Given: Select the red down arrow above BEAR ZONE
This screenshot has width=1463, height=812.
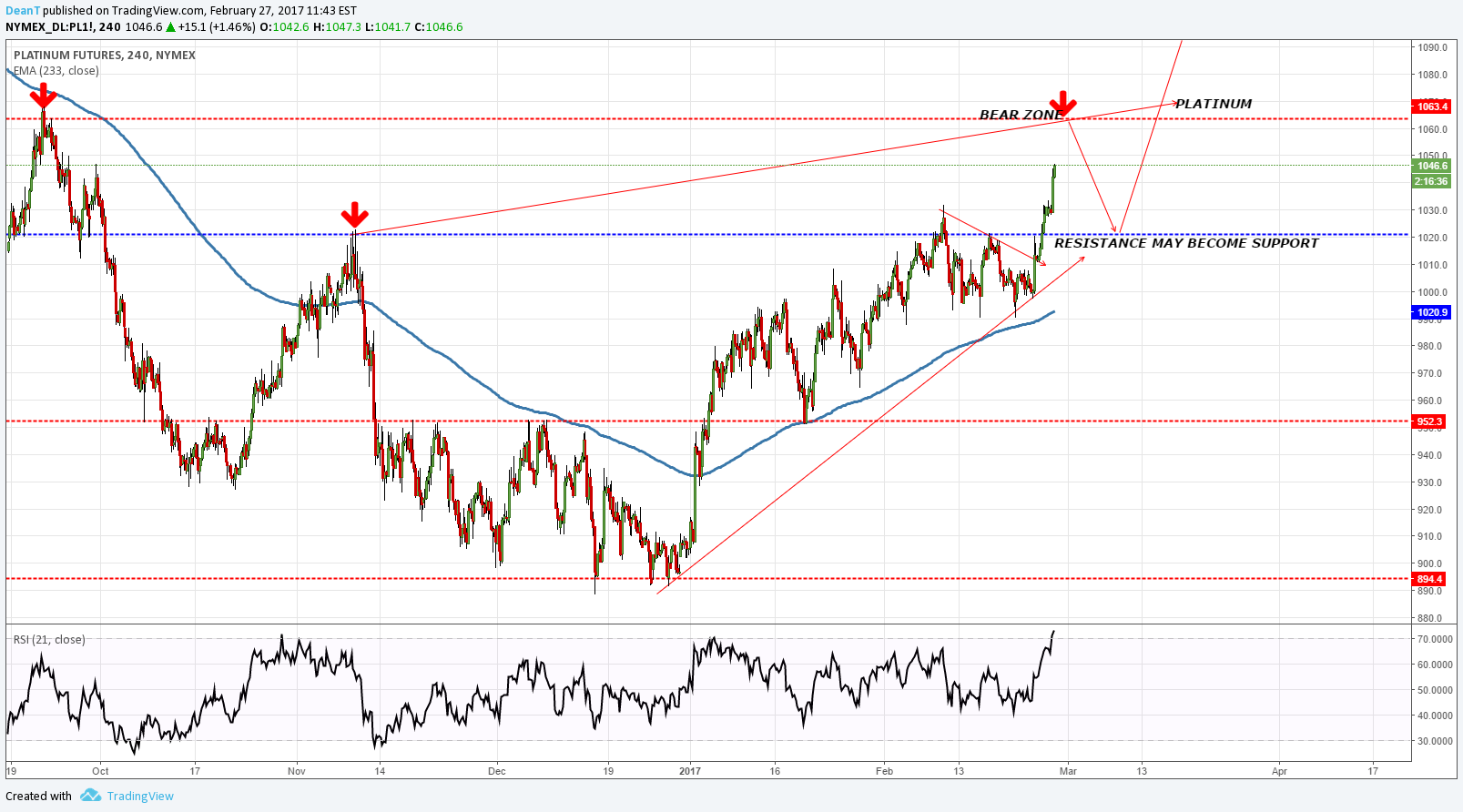Looking at the screenshot, I should click(1062, 103).
